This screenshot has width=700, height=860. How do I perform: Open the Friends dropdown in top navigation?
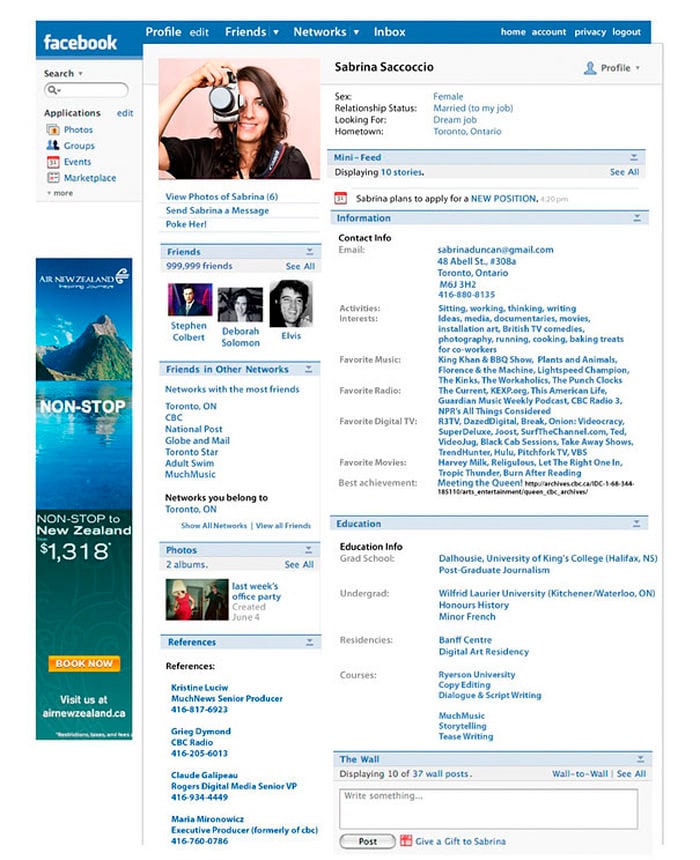[275, 32]
